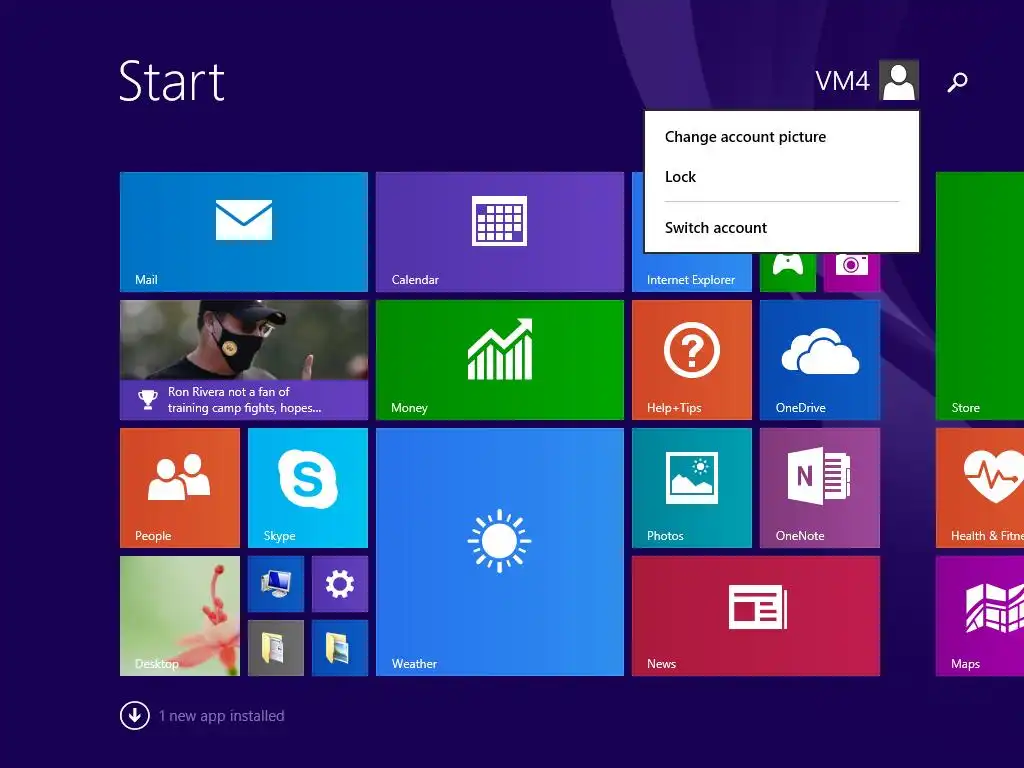
Task: Open the Calendar tile
Action: [500, 232]
